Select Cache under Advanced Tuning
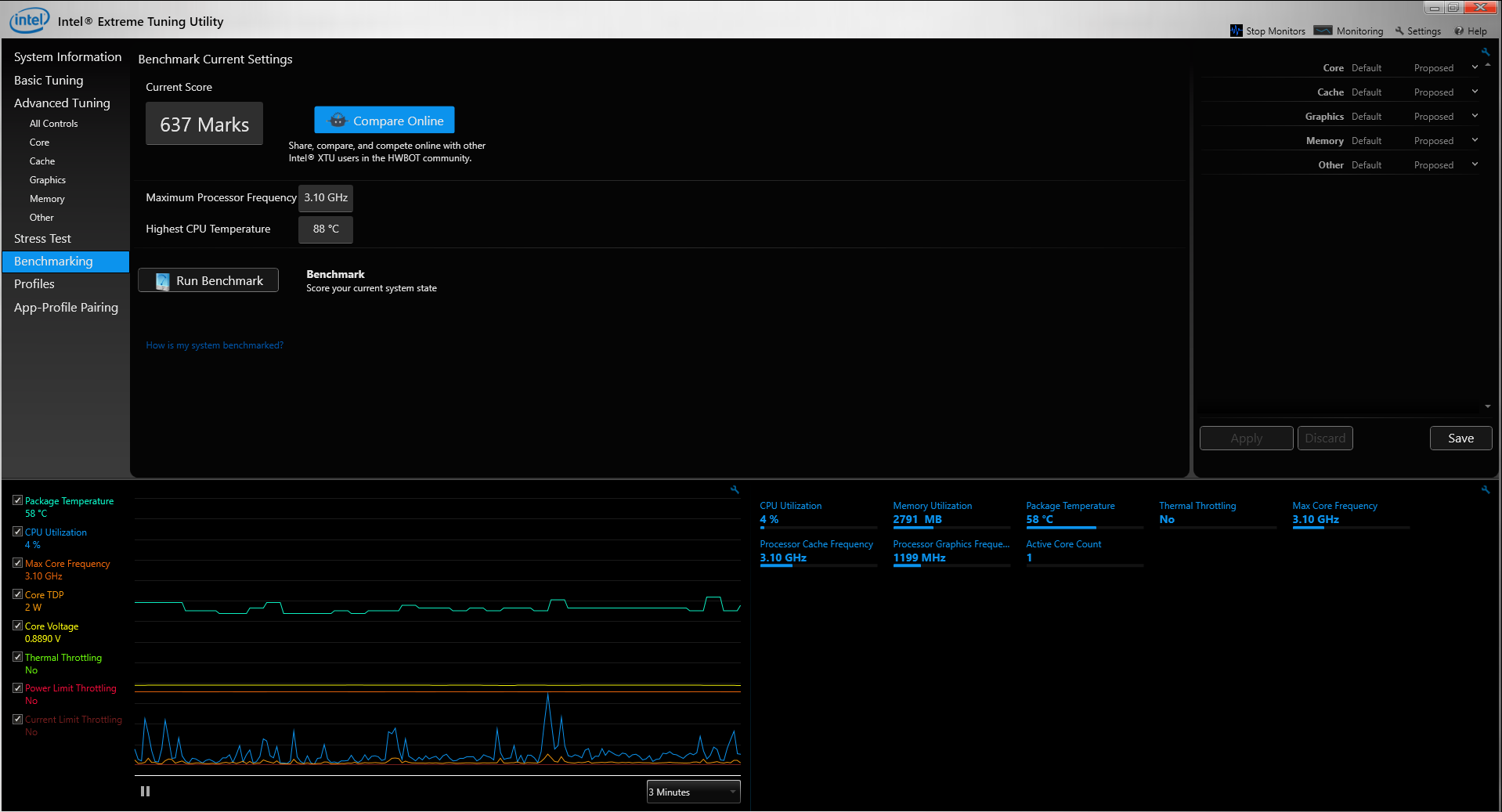Screen dimensions: 1502x812 pos(42,161)
